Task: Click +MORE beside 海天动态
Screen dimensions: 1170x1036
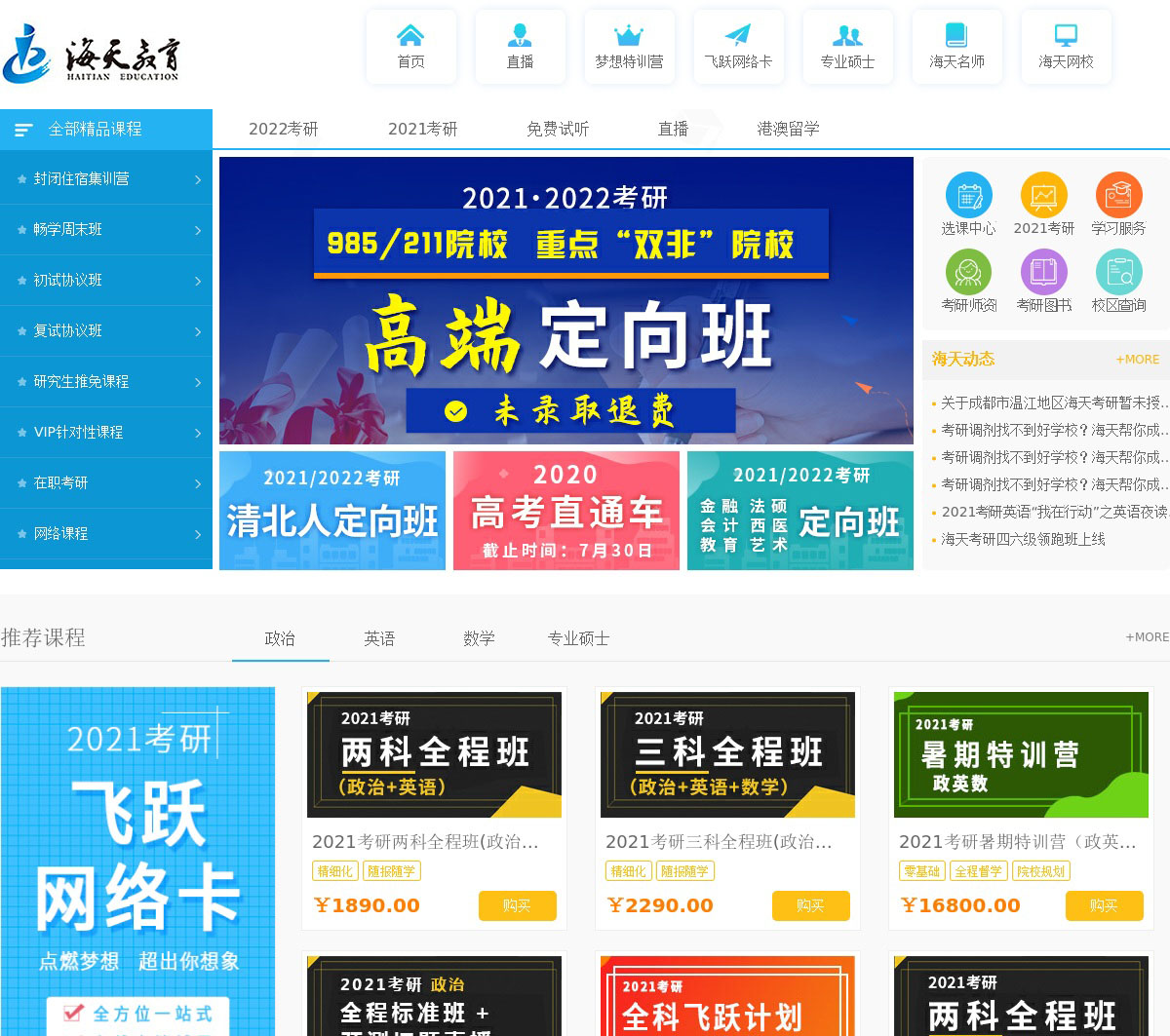Action: (1138, 360)
